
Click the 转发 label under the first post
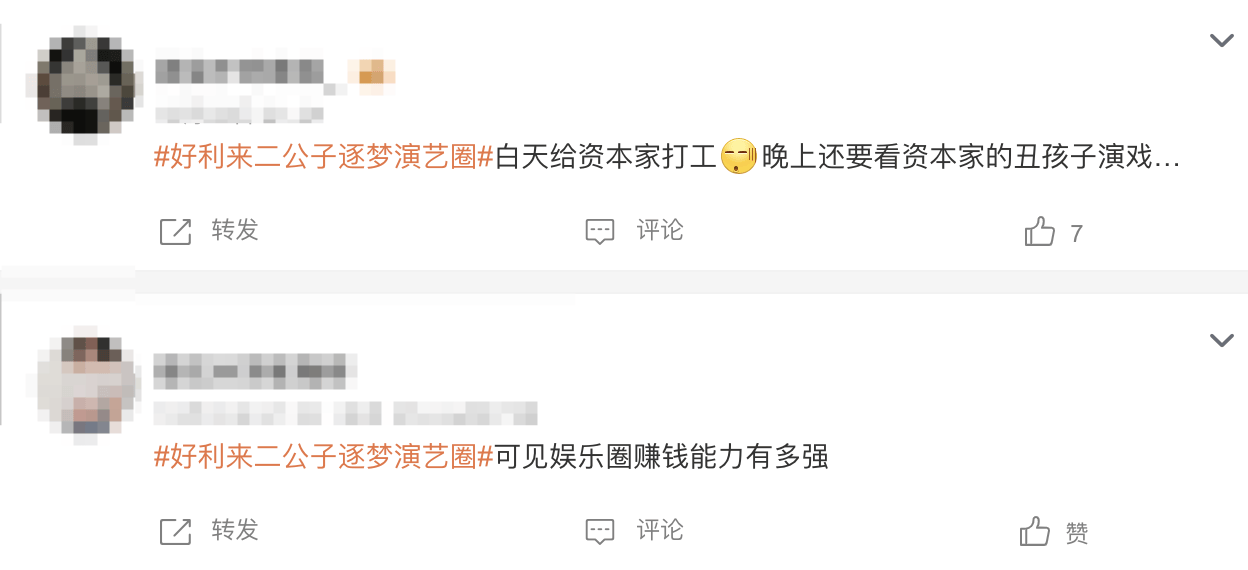coord(235,230)
